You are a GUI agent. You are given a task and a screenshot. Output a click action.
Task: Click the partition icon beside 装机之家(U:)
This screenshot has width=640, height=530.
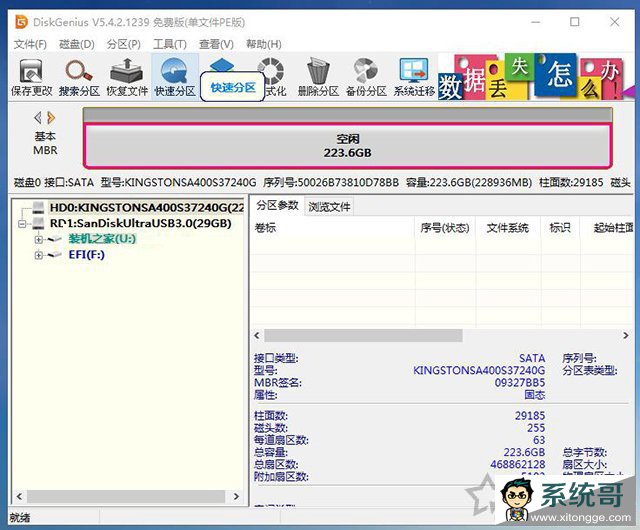tap(54, 239)
